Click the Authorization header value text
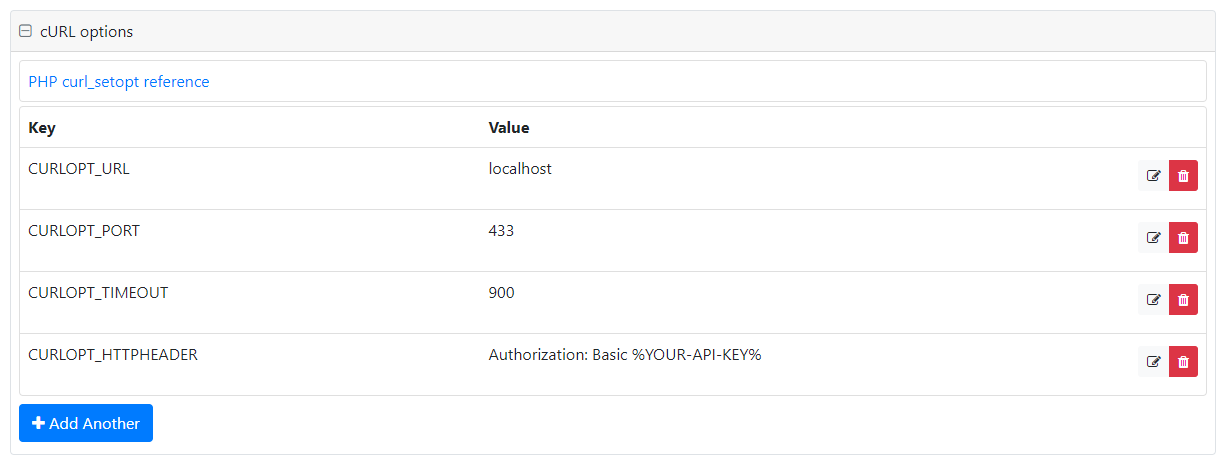The width and height of the screenshot is (1226, 465). click(x=625, y=355)
